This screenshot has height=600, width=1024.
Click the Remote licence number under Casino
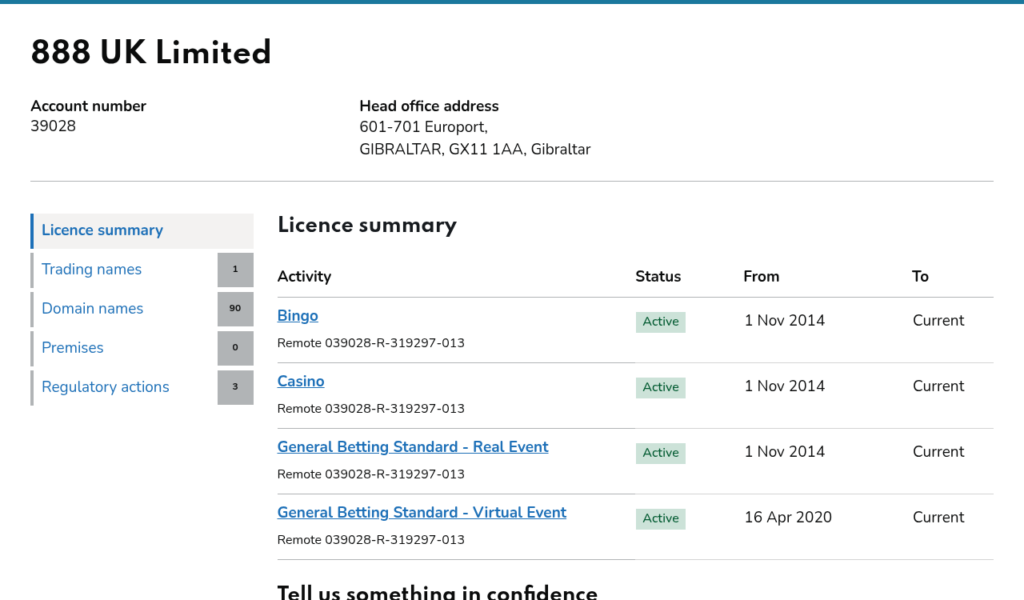(371, 409)
